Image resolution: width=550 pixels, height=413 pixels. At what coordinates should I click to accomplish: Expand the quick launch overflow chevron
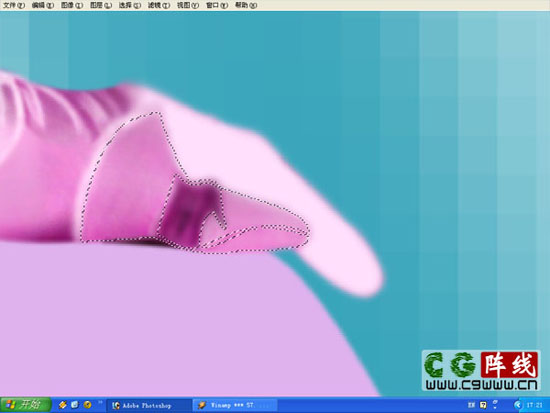(100, 402)
